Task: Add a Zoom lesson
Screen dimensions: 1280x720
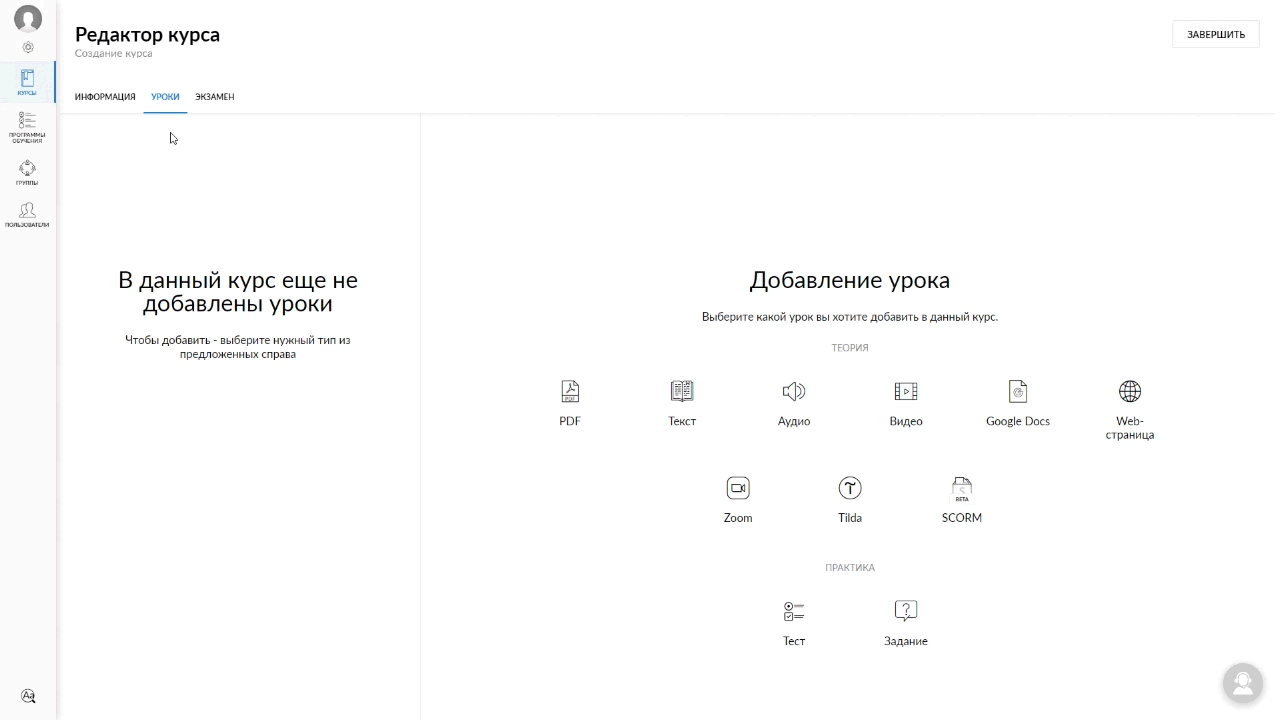Action: (x=738, y=500)
